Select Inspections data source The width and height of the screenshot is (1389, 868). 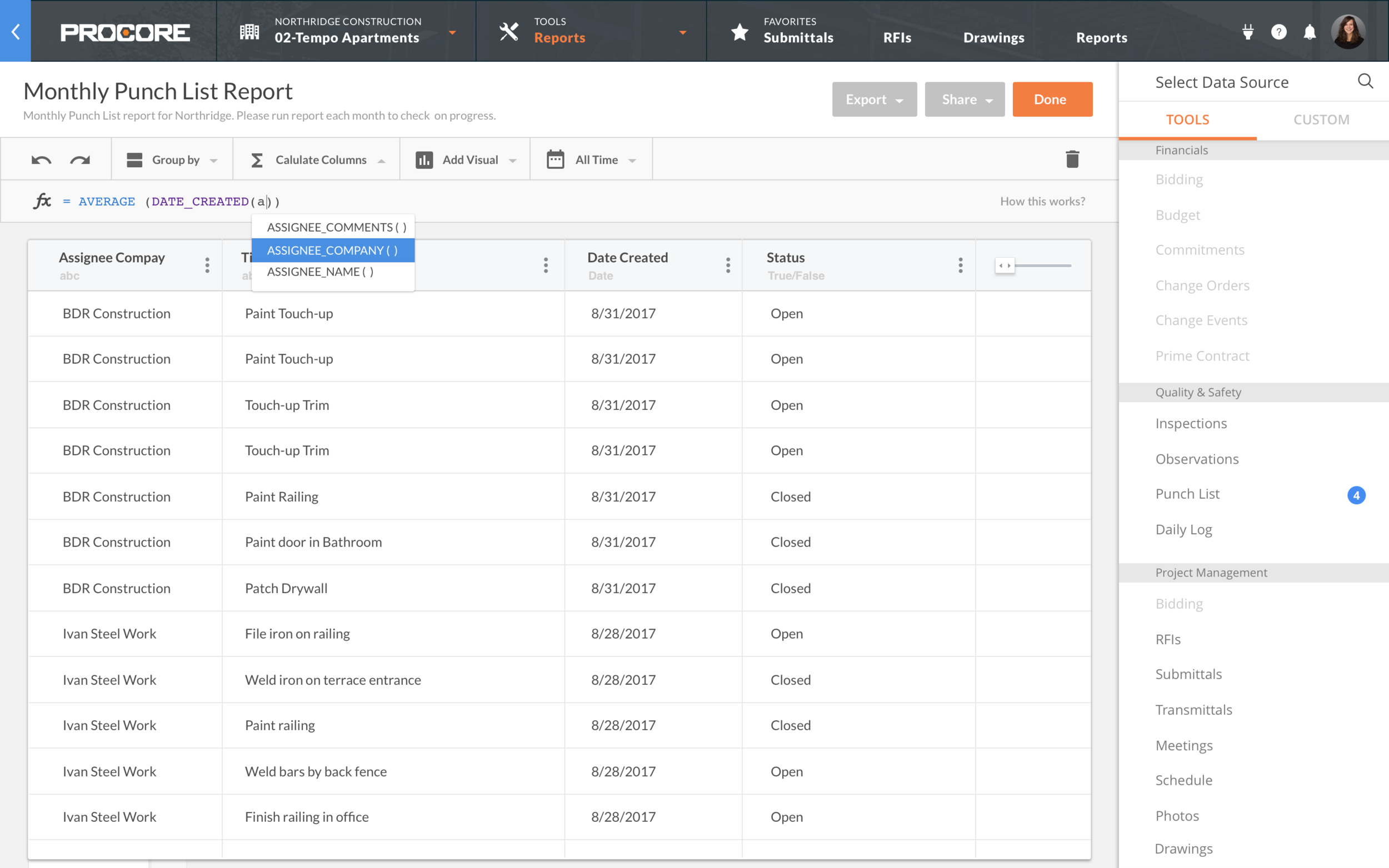(1191, 424)
